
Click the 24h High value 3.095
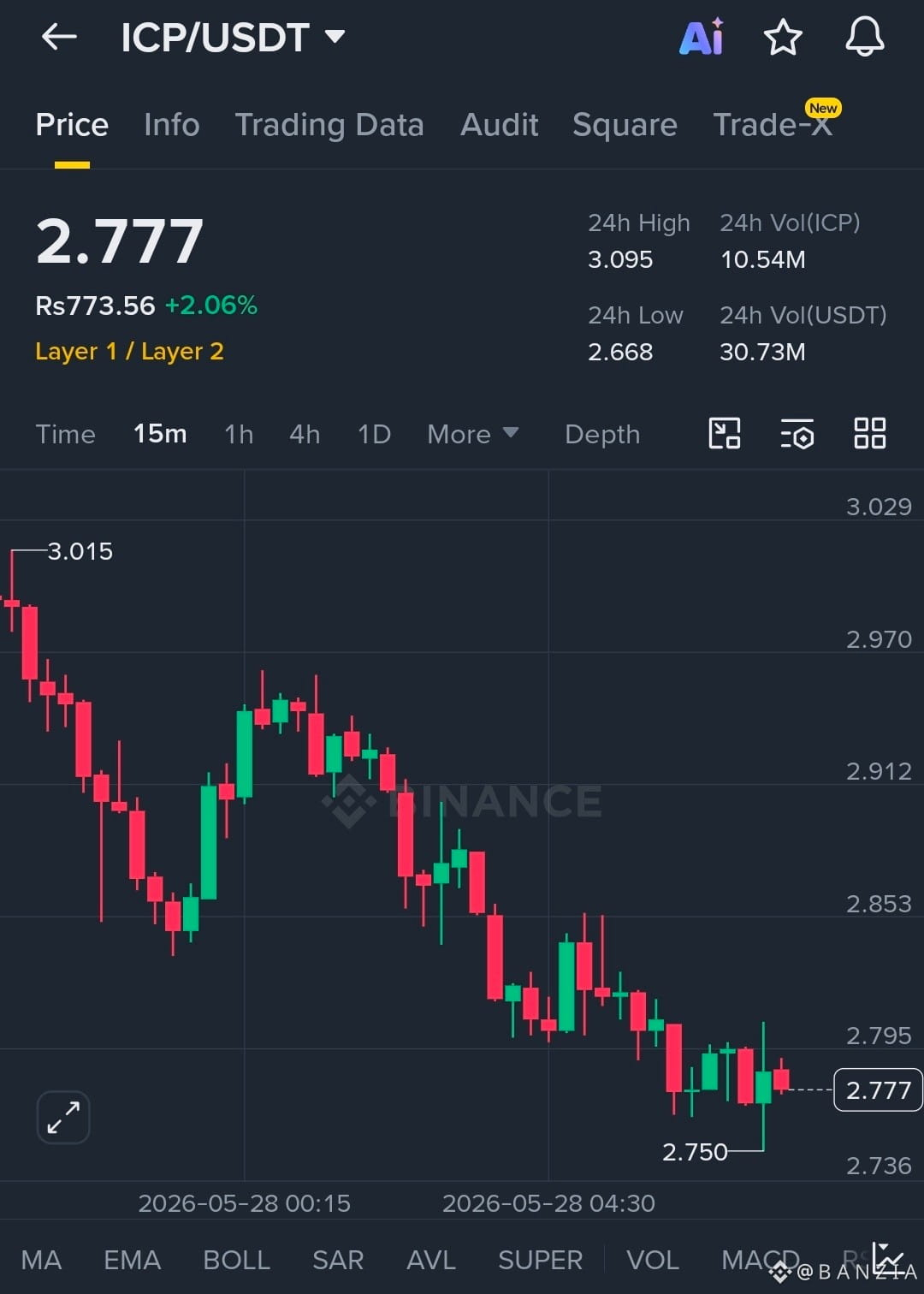tap(620, 259)
